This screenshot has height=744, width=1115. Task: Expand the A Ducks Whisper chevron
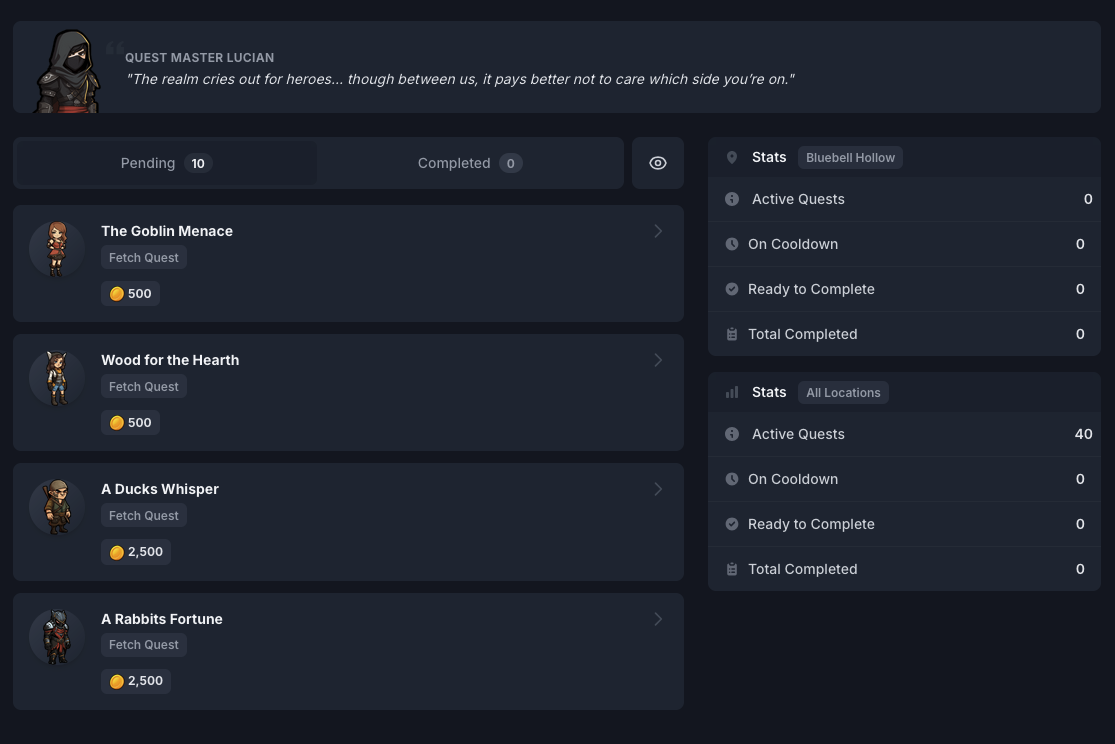658,489
